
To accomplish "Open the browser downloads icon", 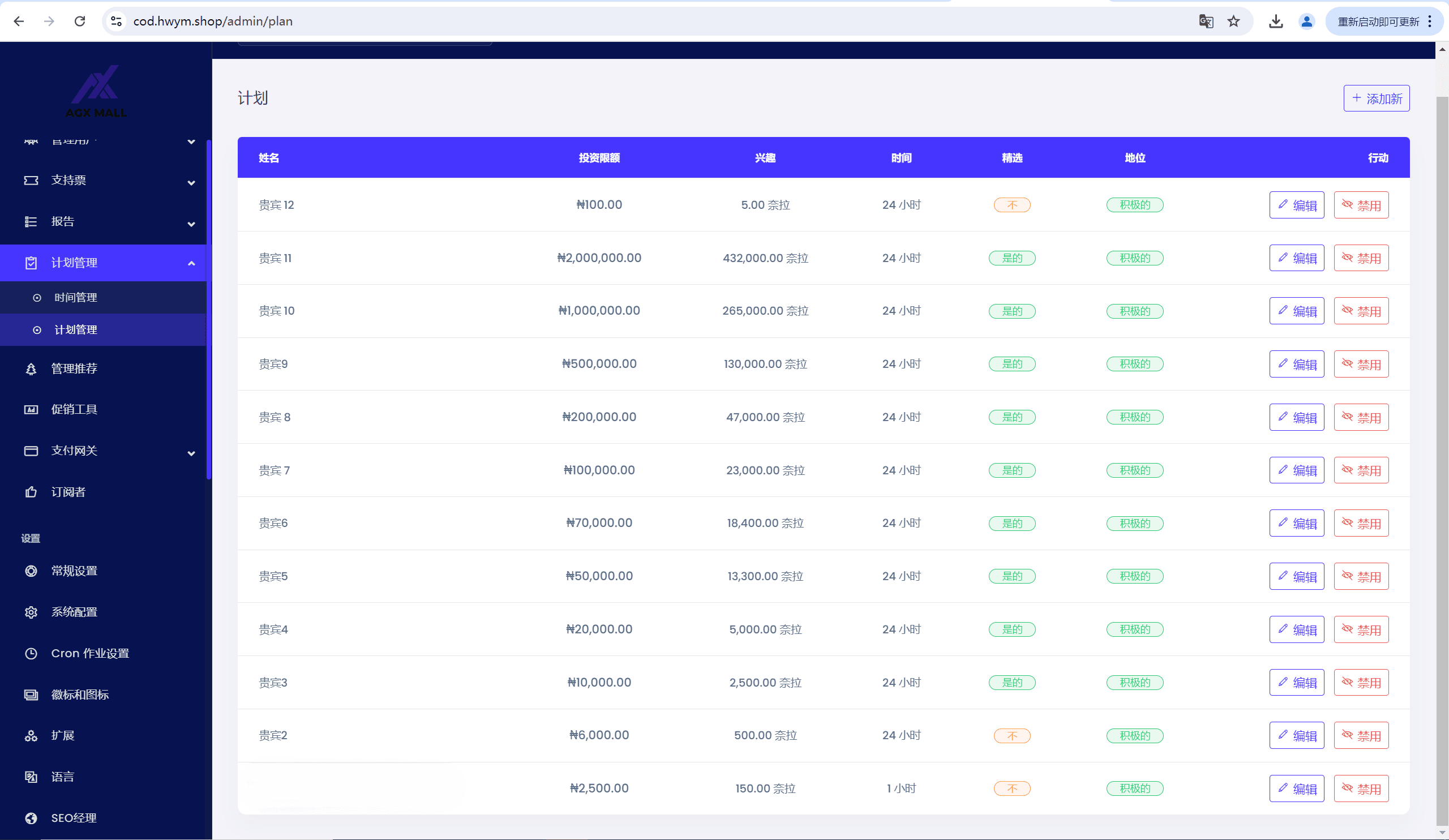I will click(x=1276, y=22).
